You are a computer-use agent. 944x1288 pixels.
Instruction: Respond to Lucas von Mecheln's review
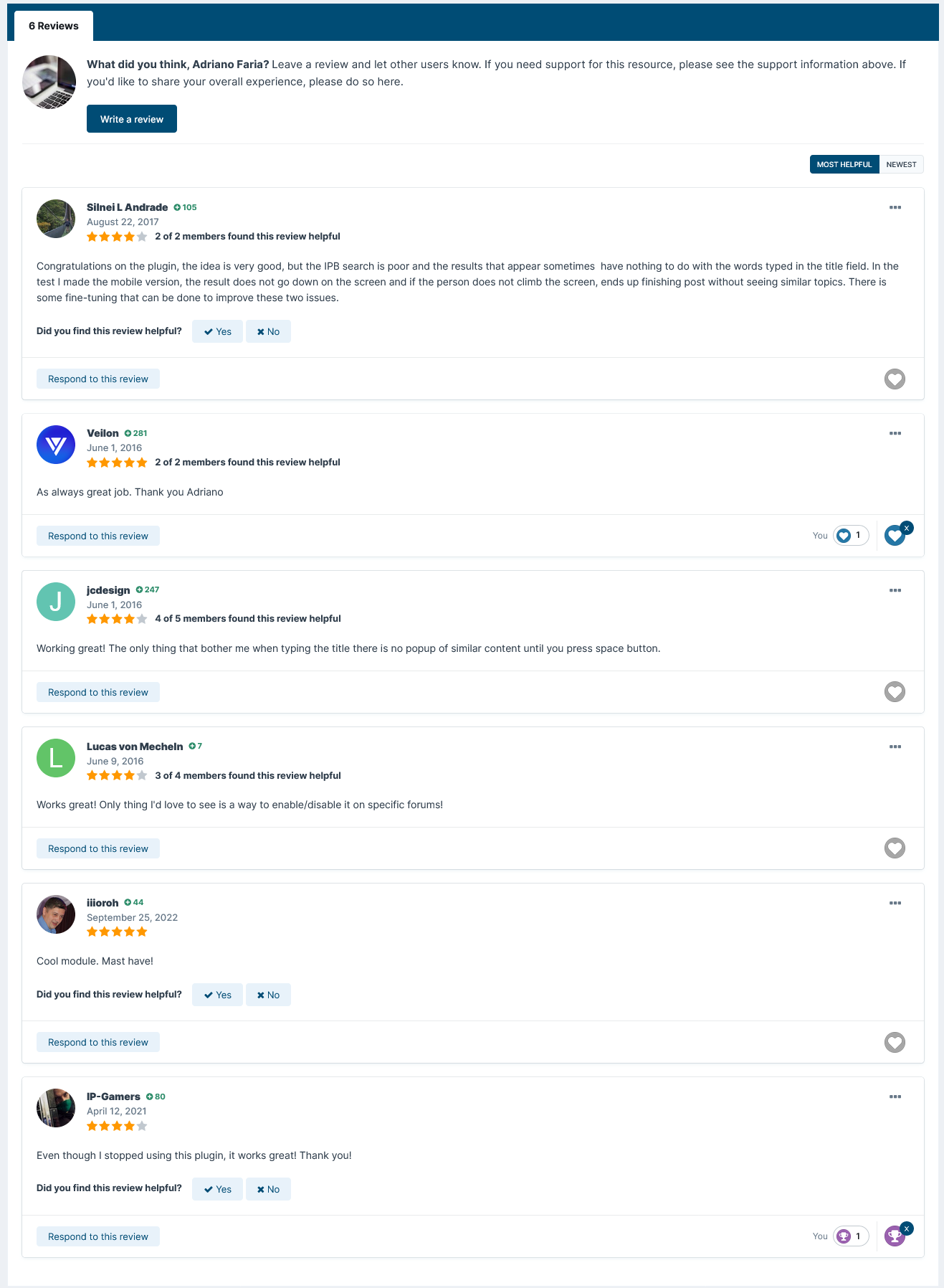[x=98, y=848]
